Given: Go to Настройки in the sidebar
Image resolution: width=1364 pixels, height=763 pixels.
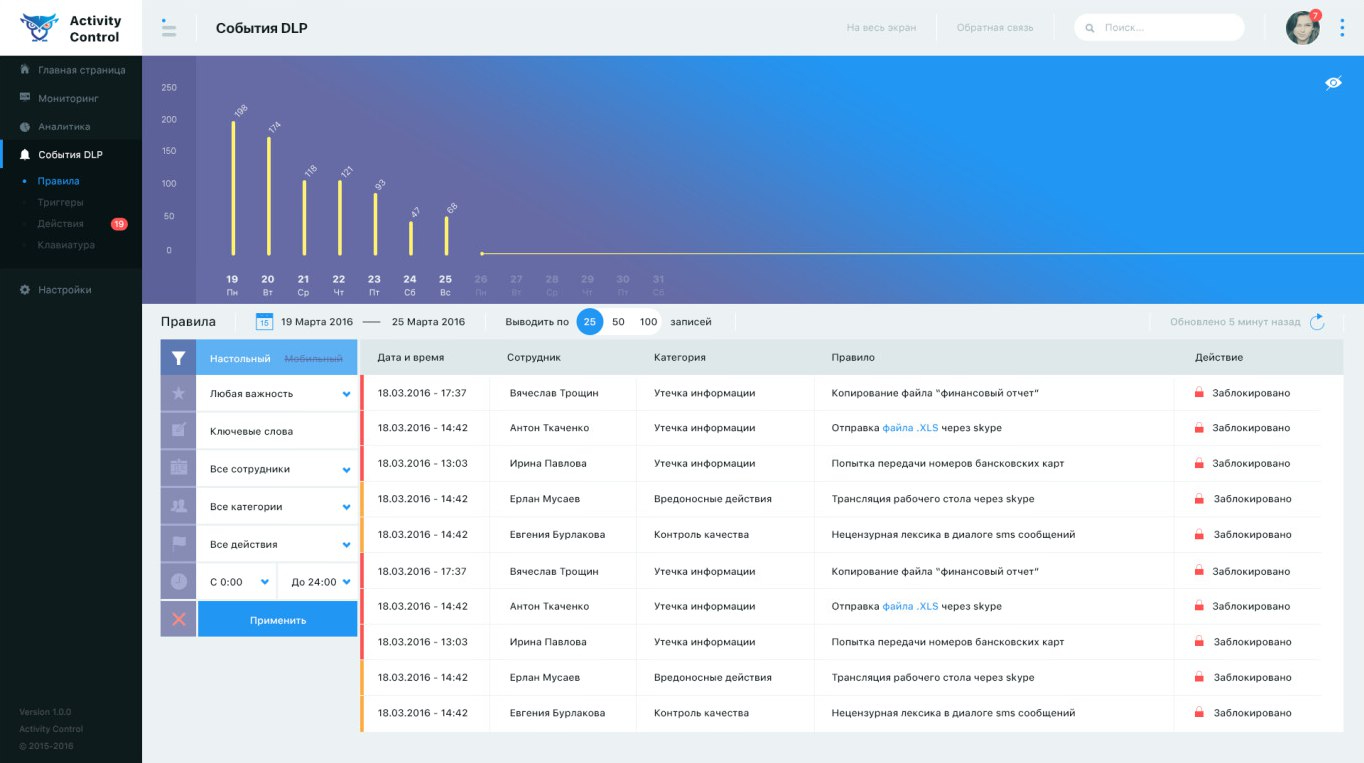Looking at the screenshot, I should [x=64, y=290].
